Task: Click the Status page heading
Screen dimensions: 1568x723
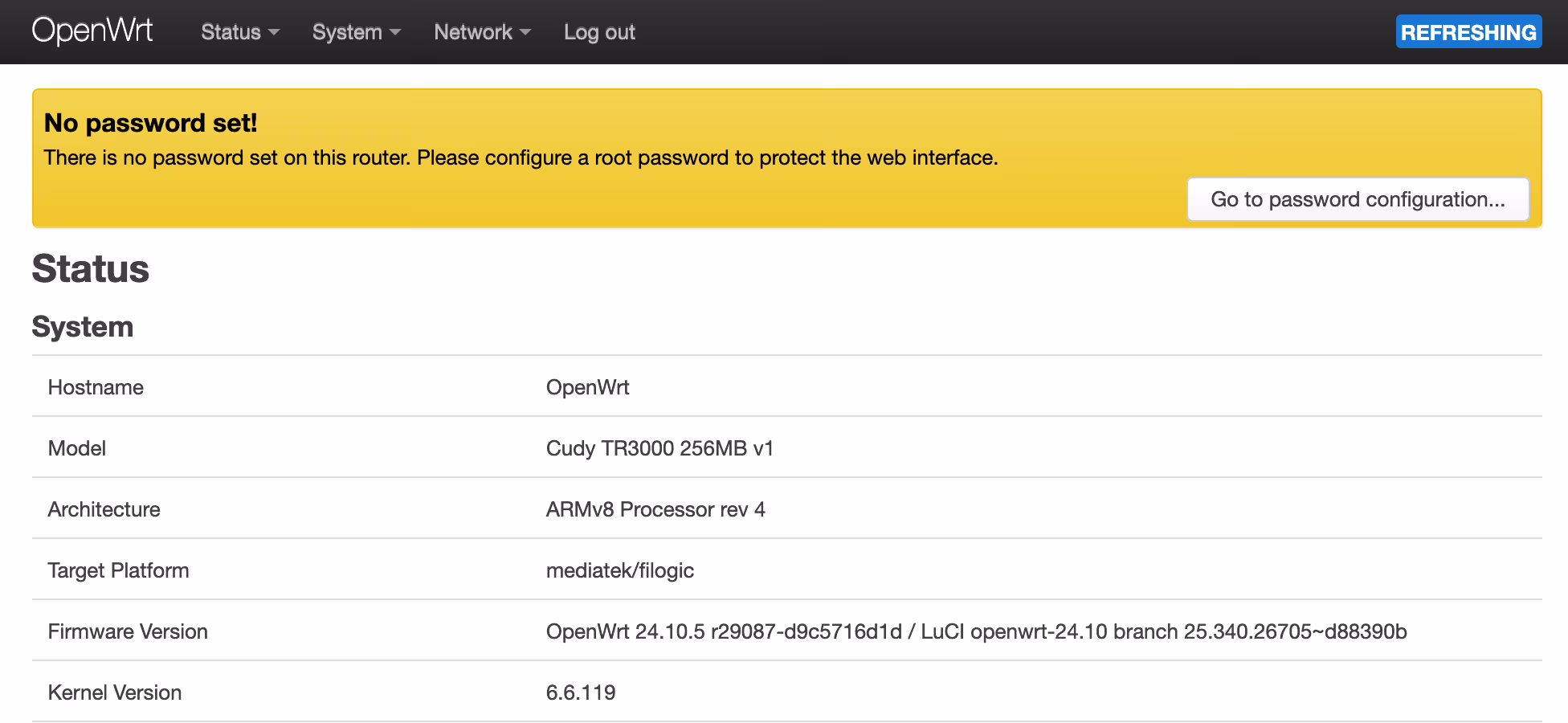Action: pyautogui.click(x=91, y=268)
